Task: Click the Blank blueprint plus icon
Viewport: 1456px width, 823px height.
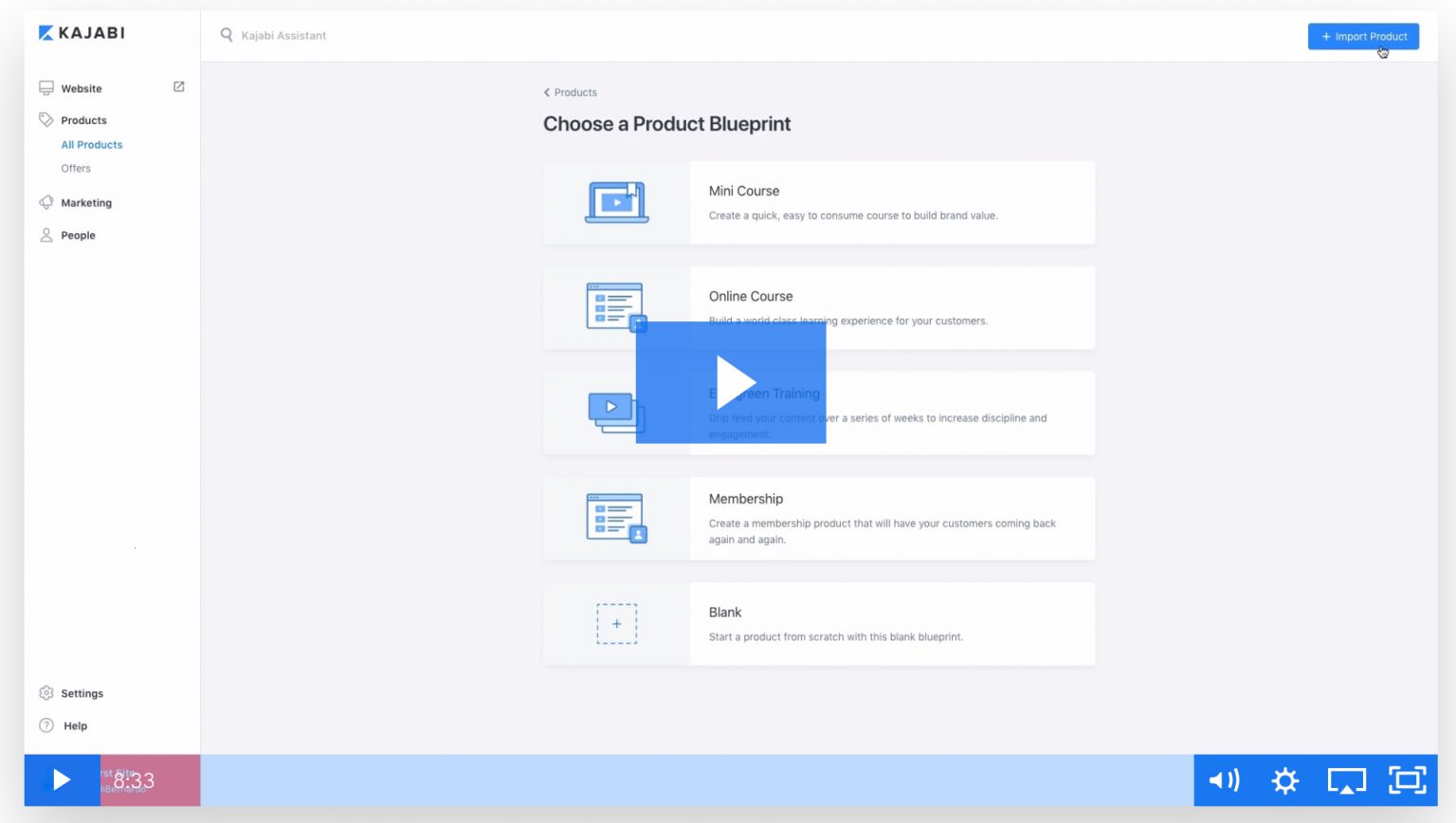Action: click(616, 624)
